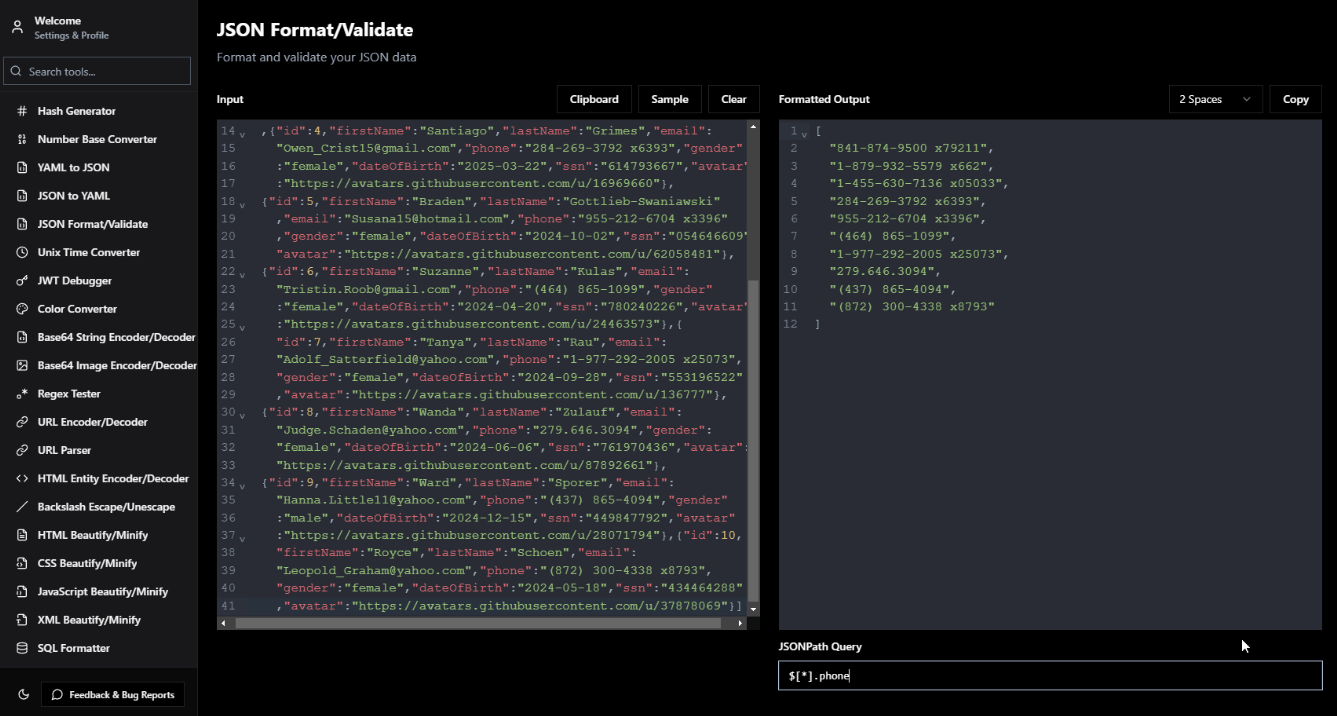1337x716 pixels.
Task: Click the Hash Generator icon in sidebar
Action: click(22, 111)
